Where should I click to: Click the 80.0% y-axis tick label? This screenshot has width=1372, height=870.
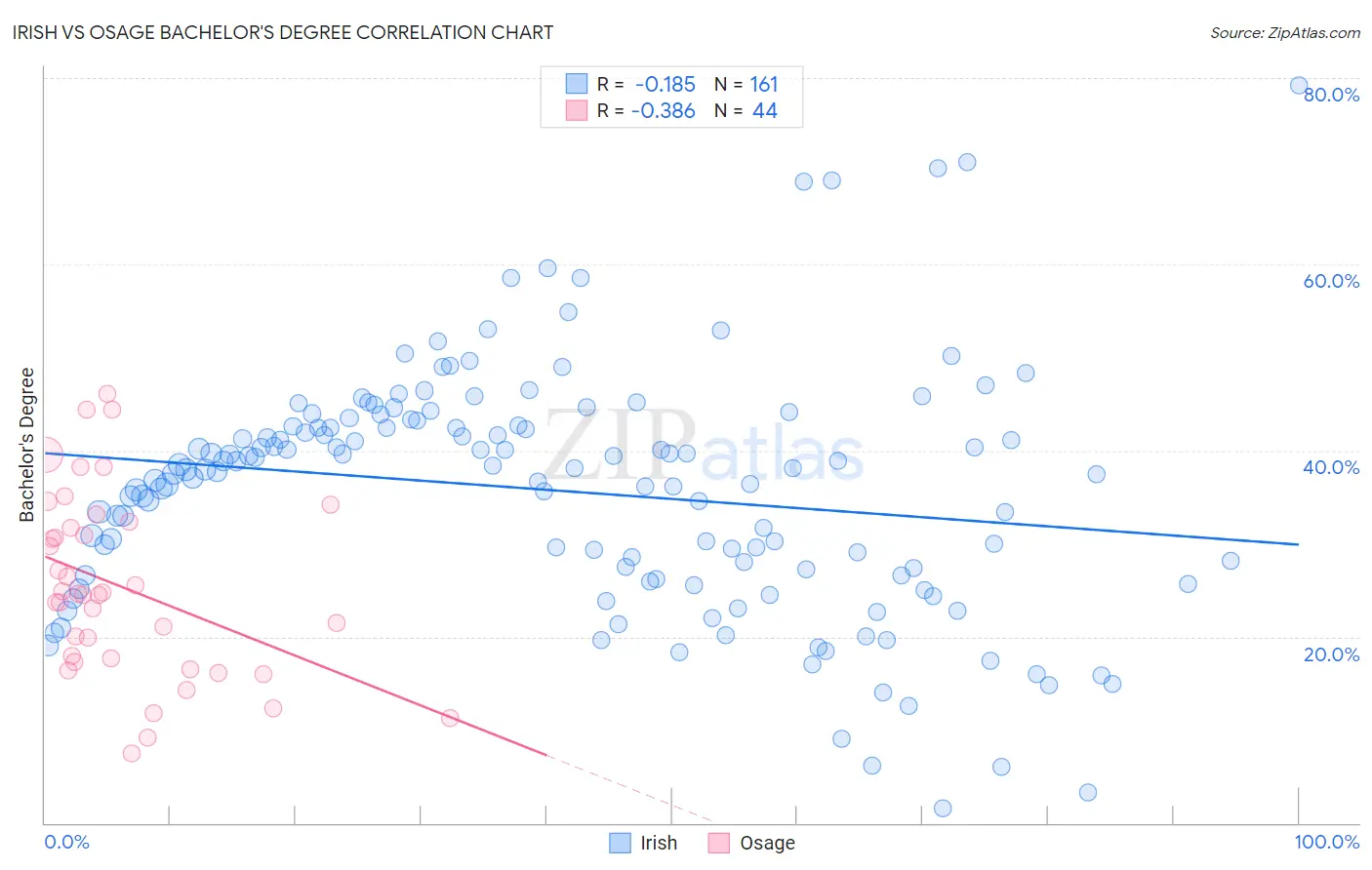[1331, 95]
